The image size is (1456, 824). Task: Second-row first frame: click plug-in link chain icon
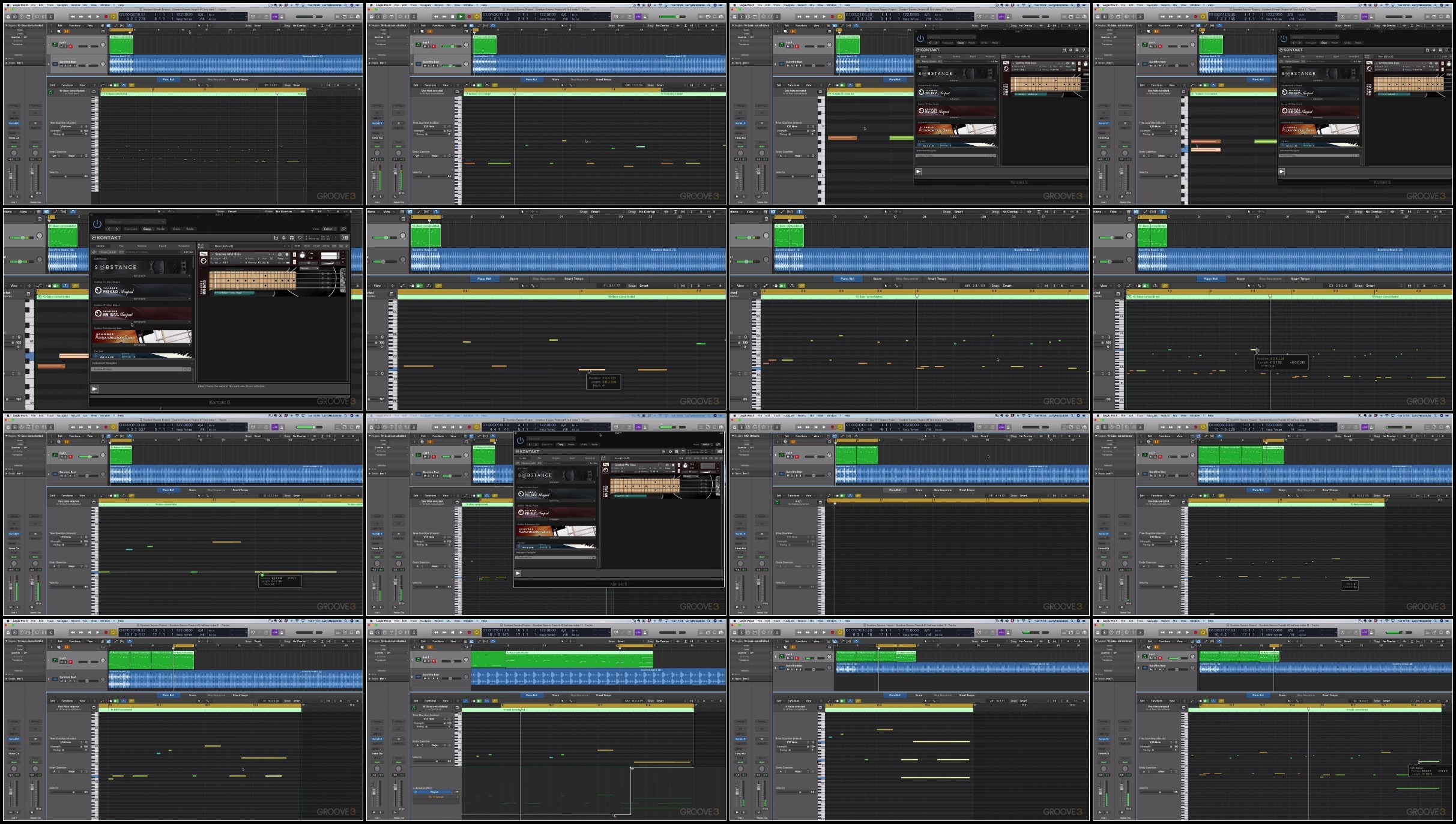[343, 229]
